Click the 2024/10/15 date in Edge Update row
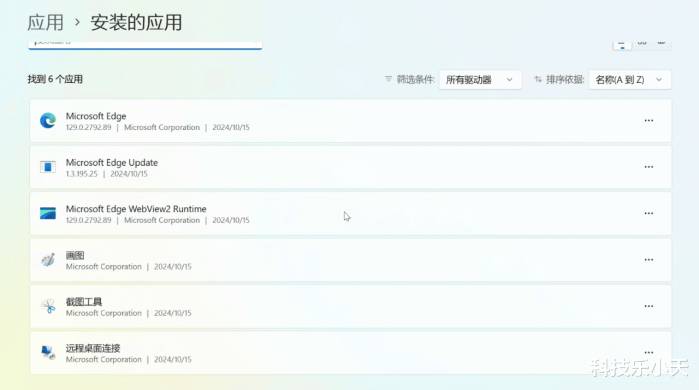Viewport: 699px width, 390px height. tap(129, 174)
